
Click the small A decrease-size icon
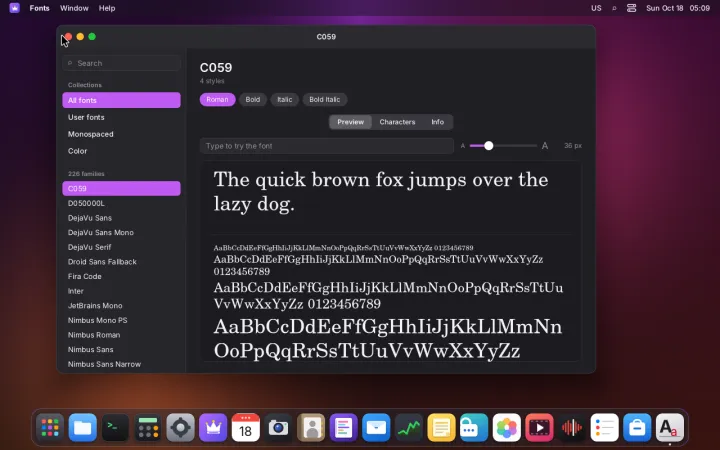[462, 146]
